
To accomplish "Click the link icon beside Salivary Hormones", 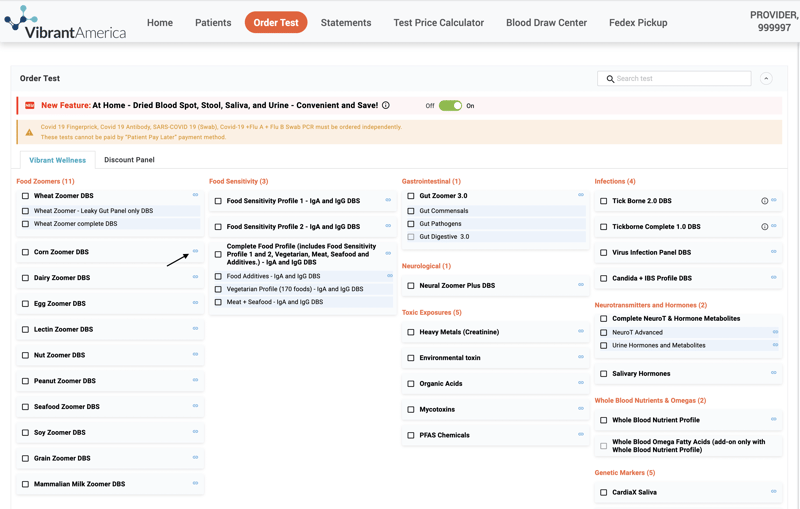I will tap(774, 373).
